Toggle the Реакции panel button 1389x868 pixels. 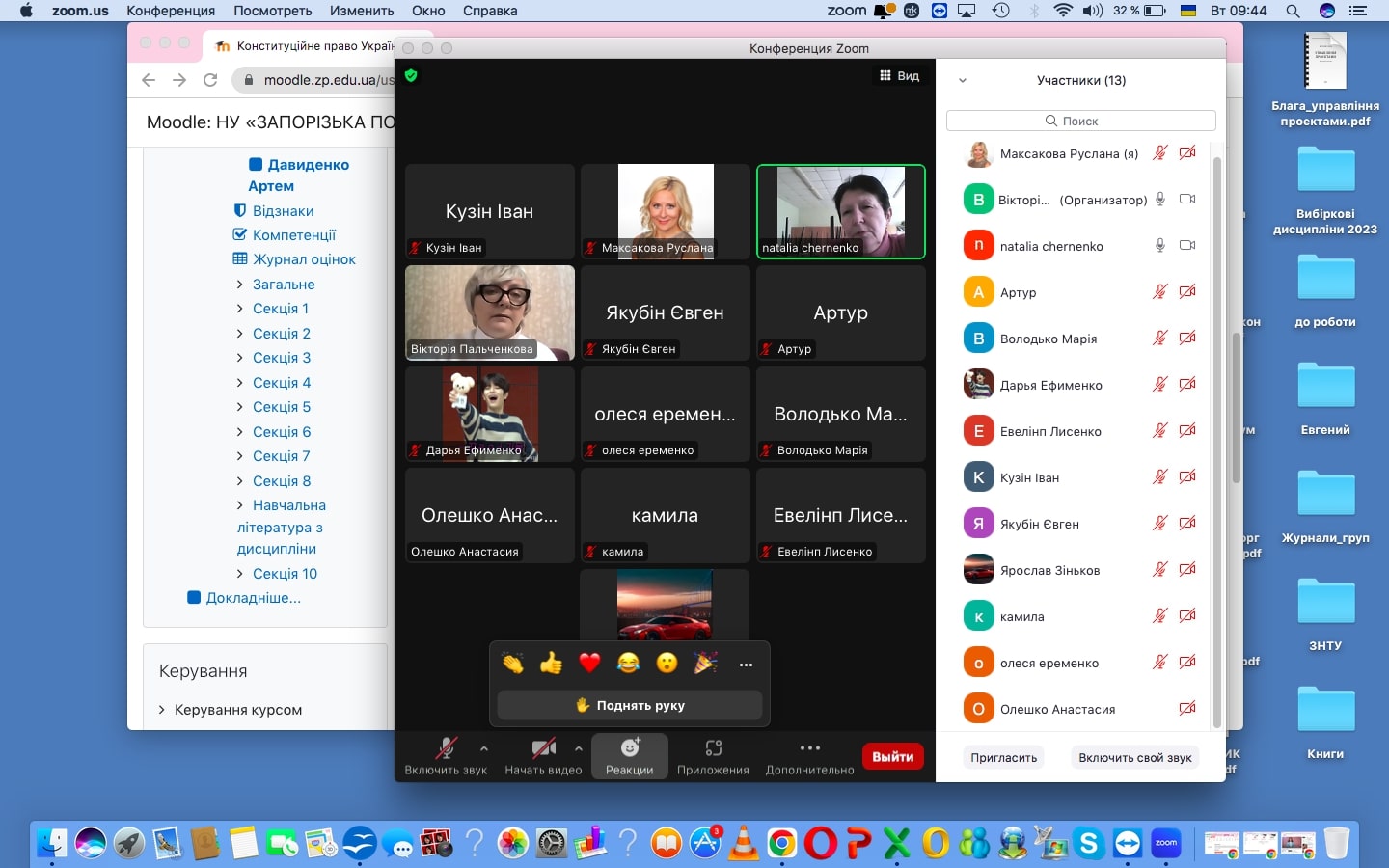(629, 756)
